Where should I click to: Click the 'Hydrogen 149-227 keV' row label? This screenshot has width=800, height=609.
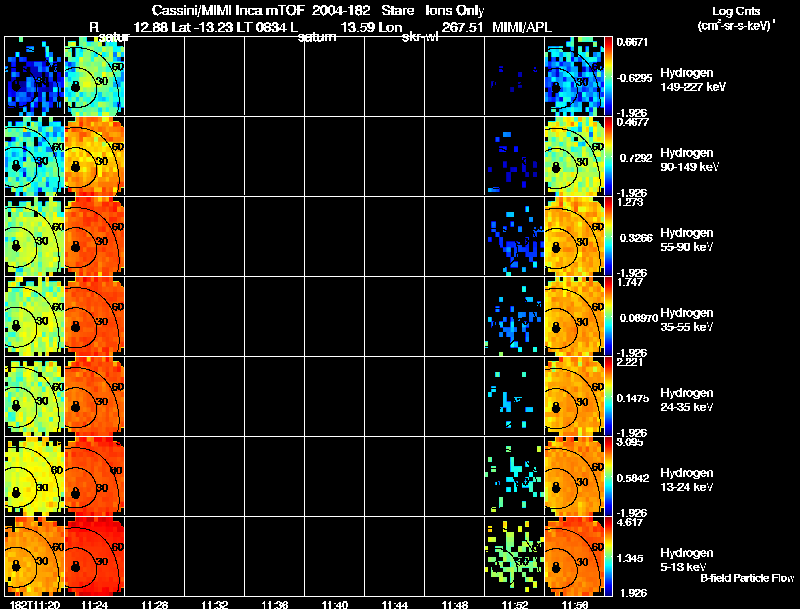(x=692, y=80)
